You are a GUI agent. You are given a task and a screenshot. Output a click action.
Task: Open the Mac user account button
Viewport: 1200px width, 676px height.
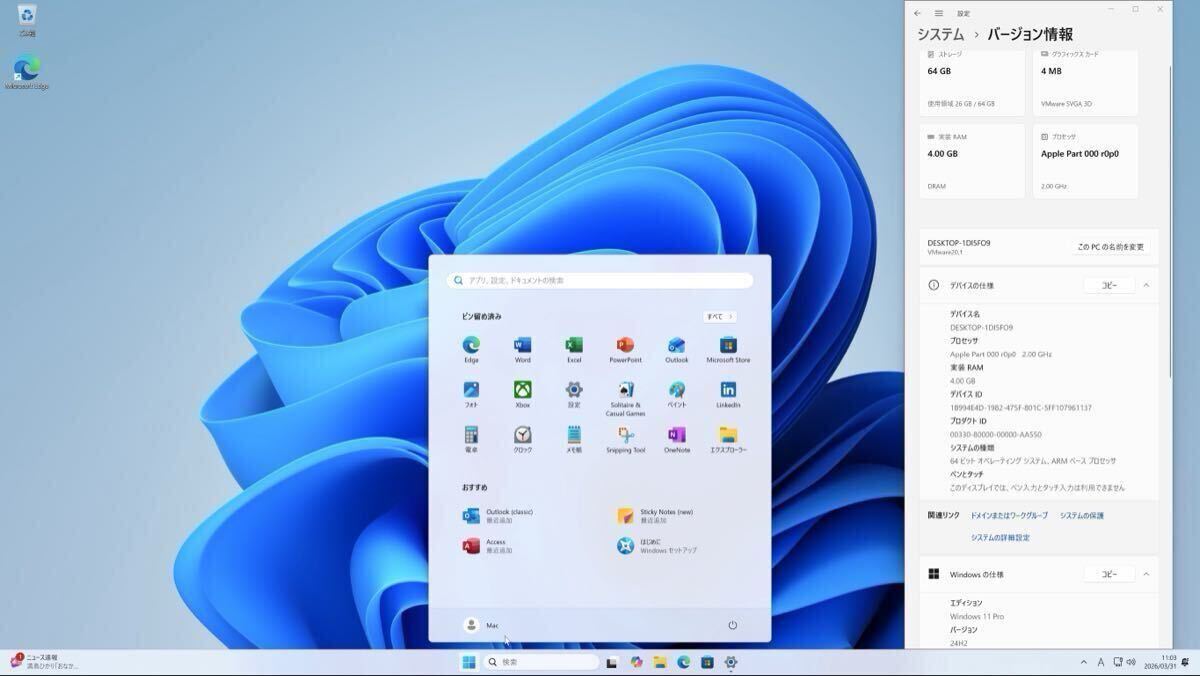(x=482, y=625)
